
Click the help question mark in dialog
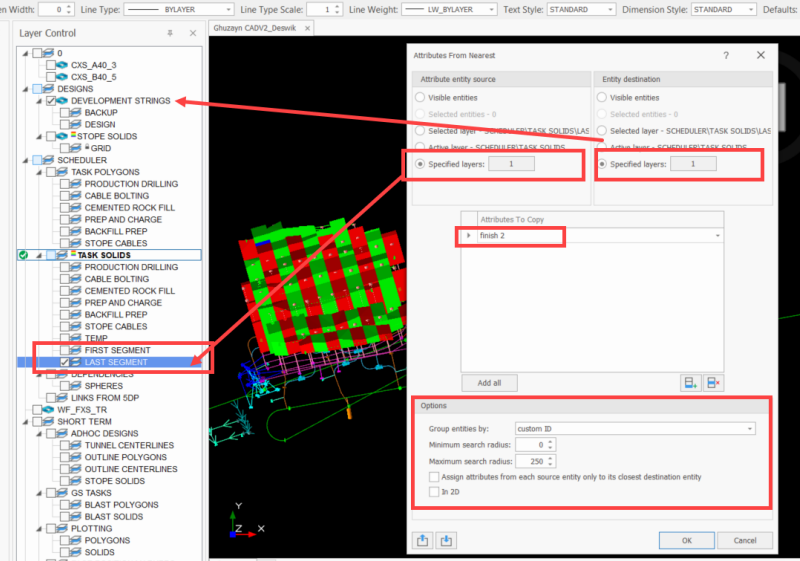point(726,55)
